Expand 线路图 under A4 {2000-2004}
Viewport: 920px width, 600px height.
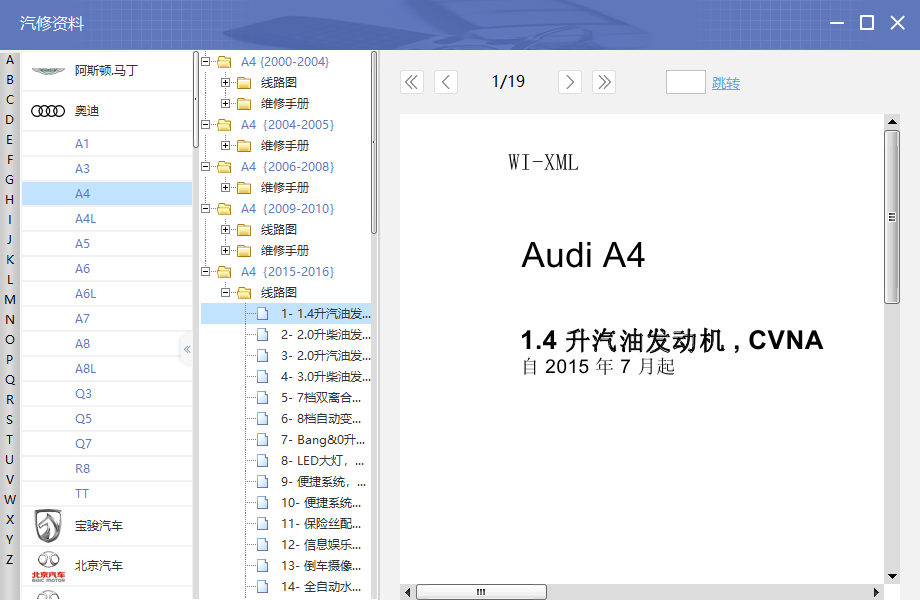coord(225,82)
